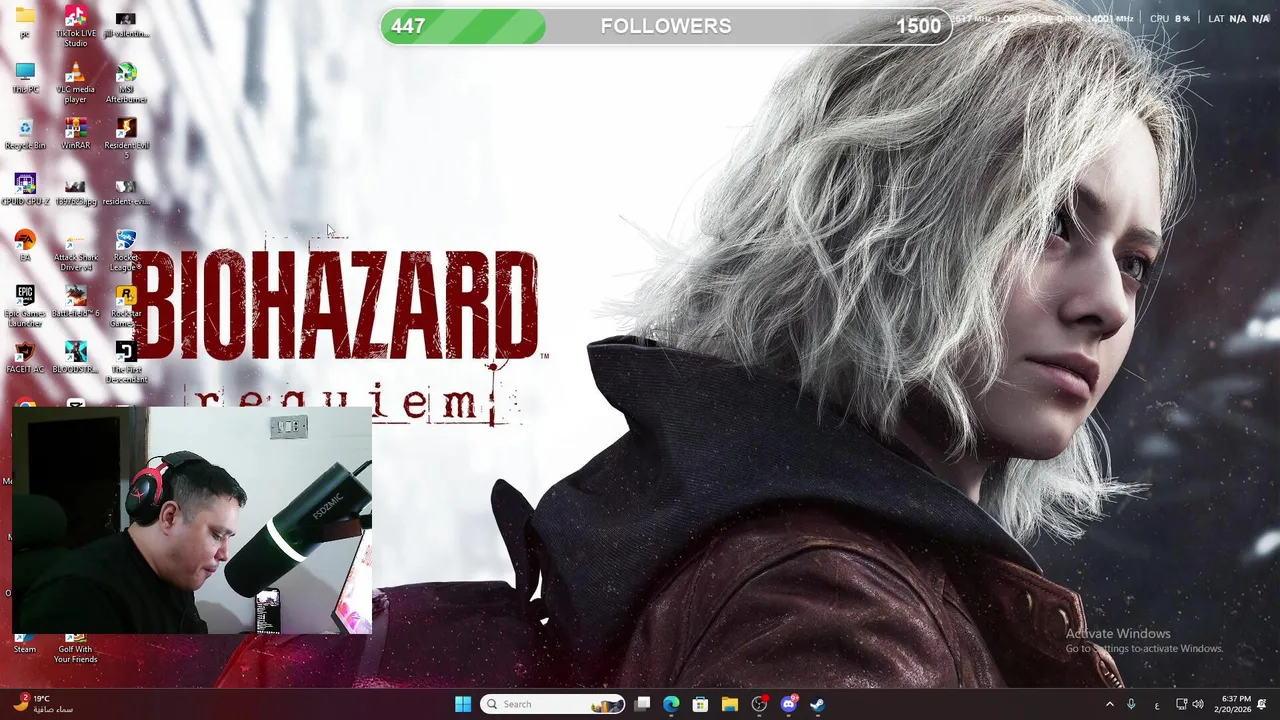Open Task View on taskbar

click(x=643, y=704)
